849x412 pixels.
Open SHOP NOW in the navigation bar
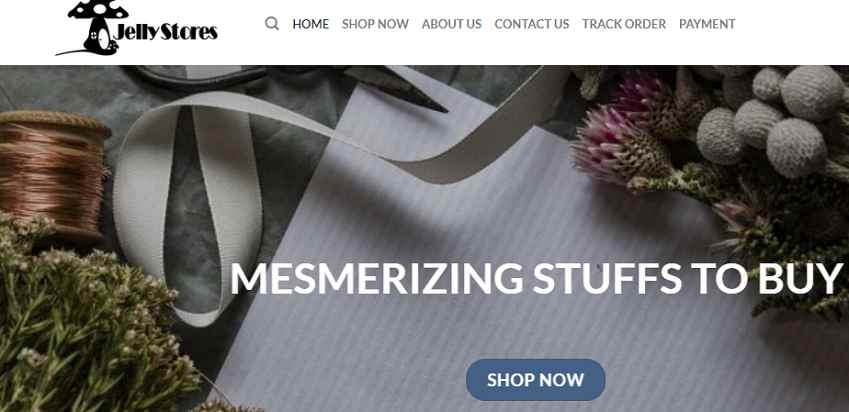click(x=375, y=24)
